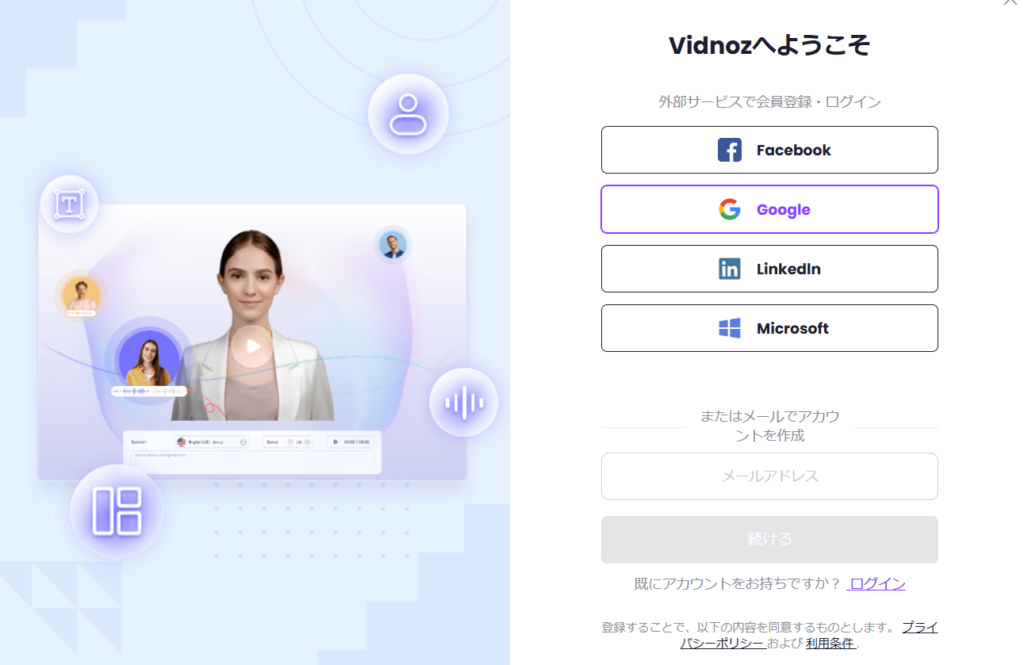This screenshot has width=1024, height=665.
Task: Click the user profile bubble icon
Action: click(408, 114)
